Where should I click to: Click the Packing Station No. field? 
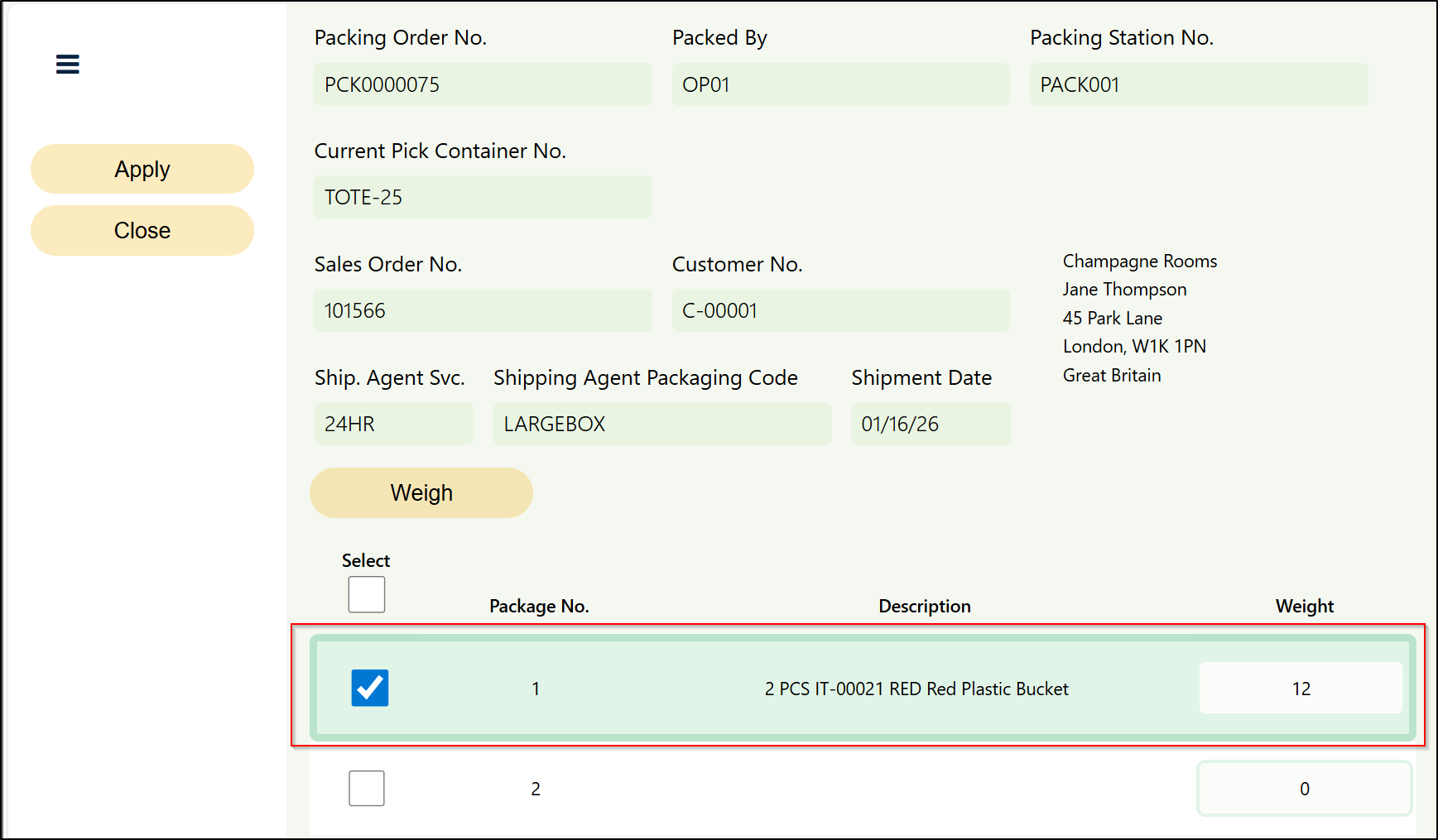point(1198,84)
